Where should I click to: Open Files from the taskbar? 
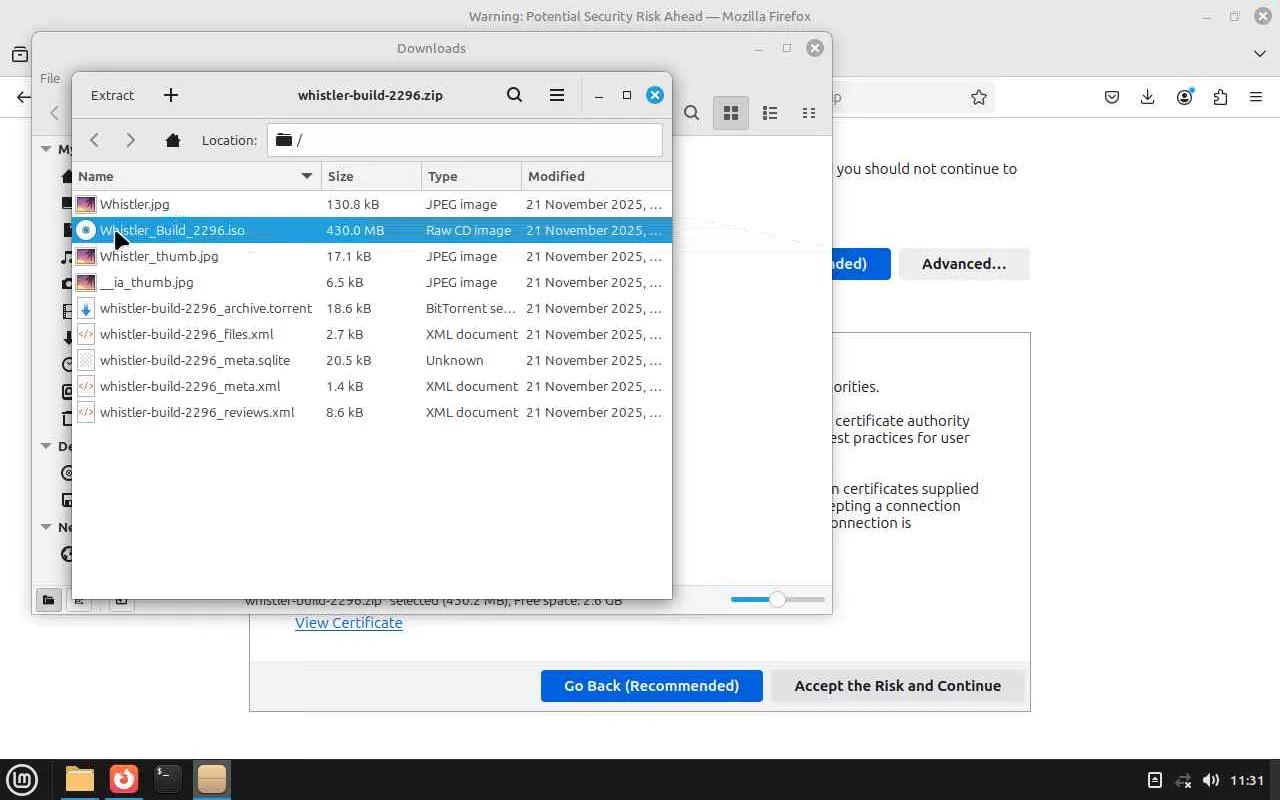80,780
